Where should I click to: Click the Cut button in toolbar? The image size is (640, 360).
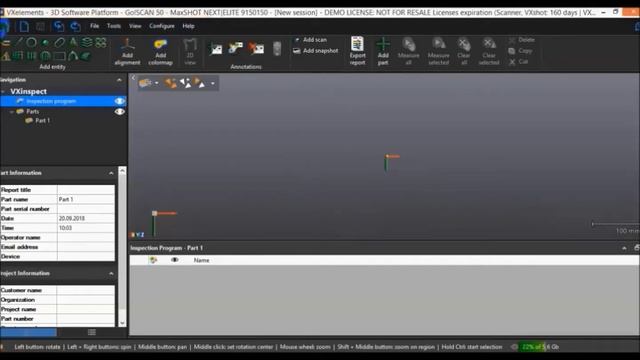point(518,62)
